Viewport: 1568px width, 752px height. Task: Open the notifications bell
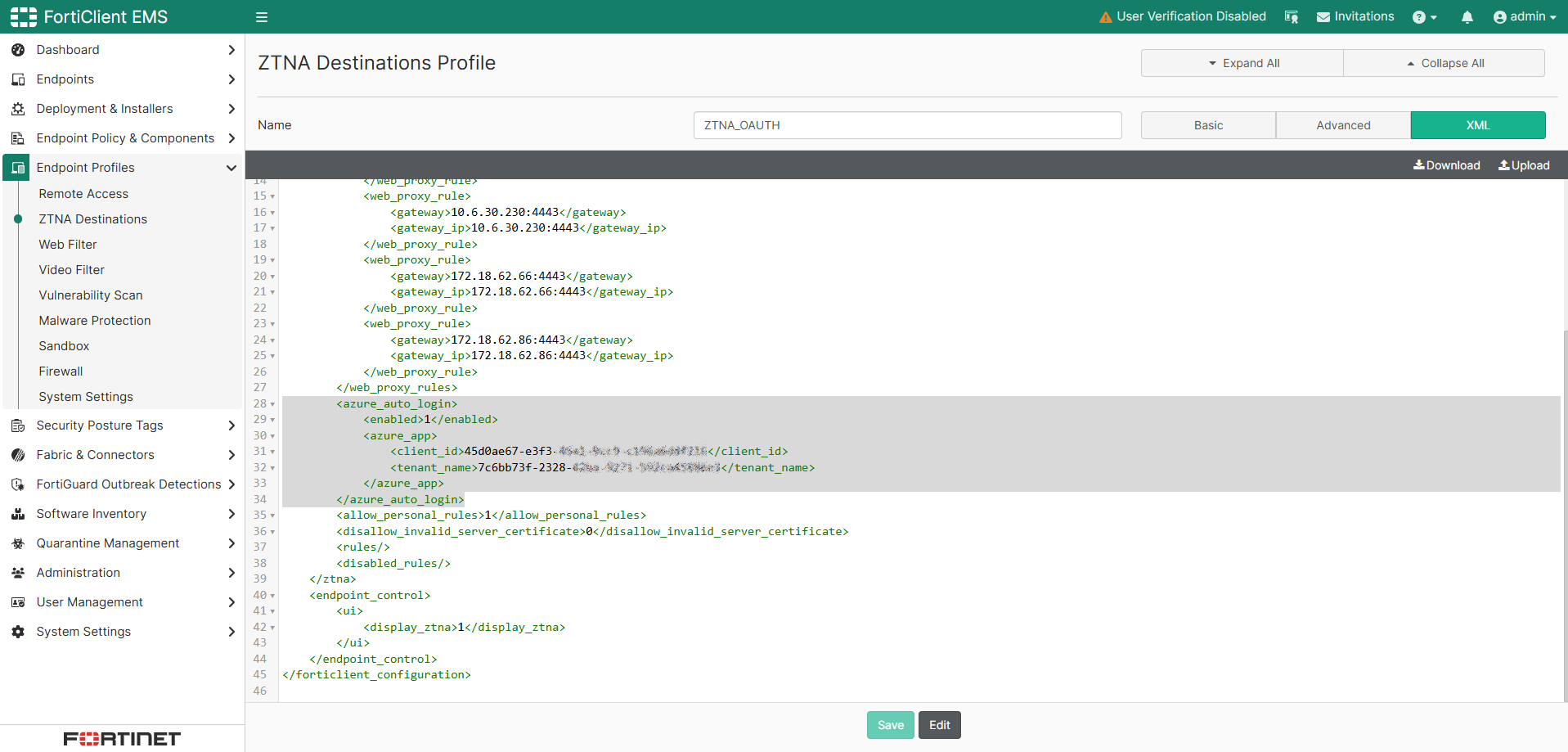click(x=1467, y=17)
